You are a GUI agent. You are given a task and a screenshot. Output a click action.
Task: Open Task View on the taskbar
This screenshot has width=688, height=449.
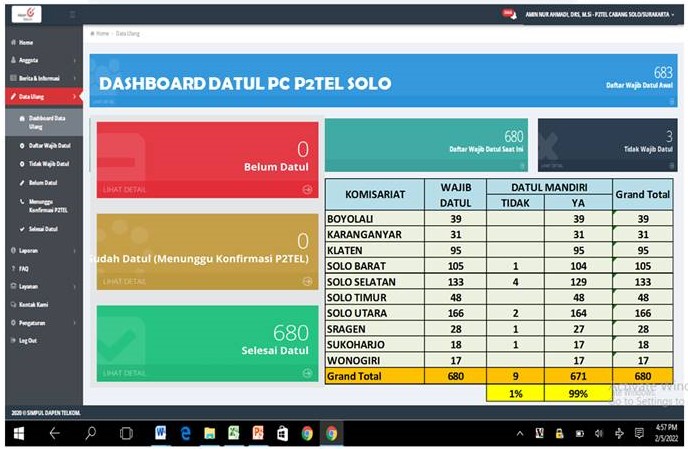126,434
